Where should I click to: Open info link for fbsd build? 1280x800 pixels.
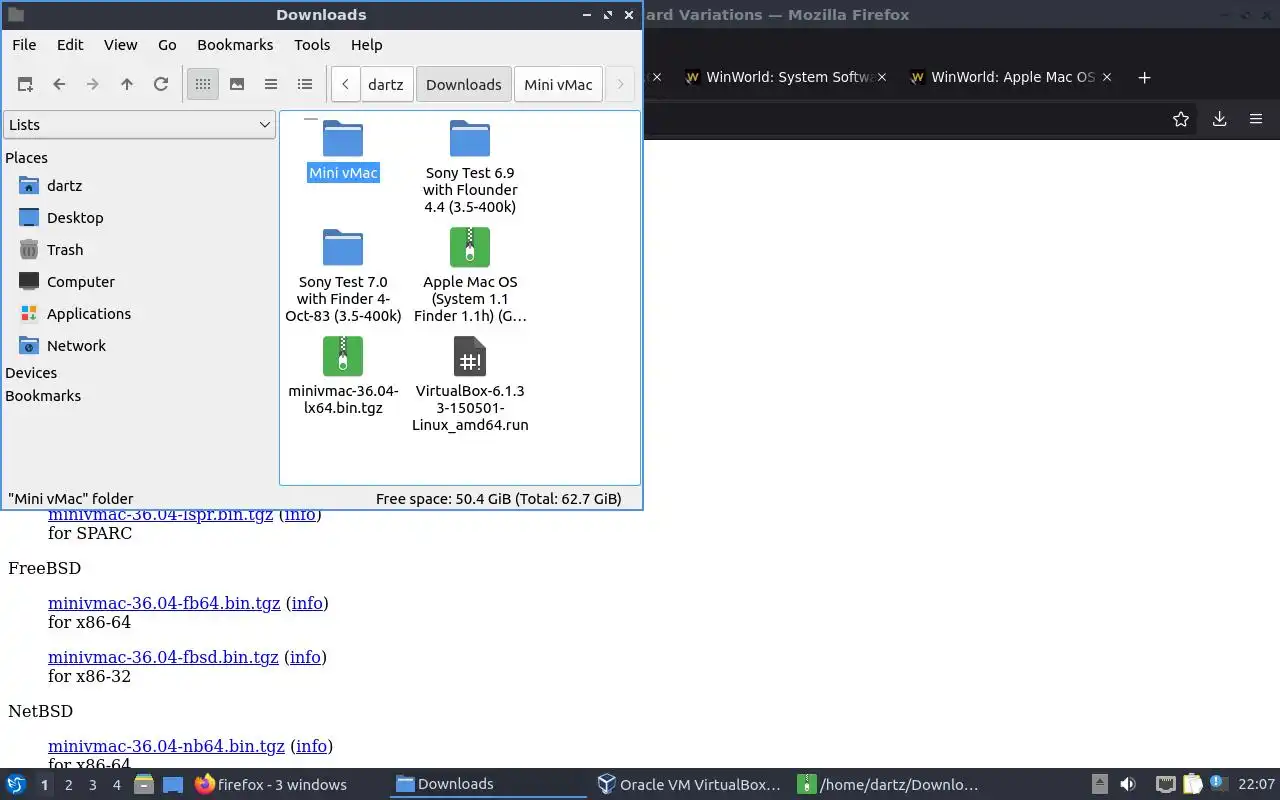click(305, 657)
